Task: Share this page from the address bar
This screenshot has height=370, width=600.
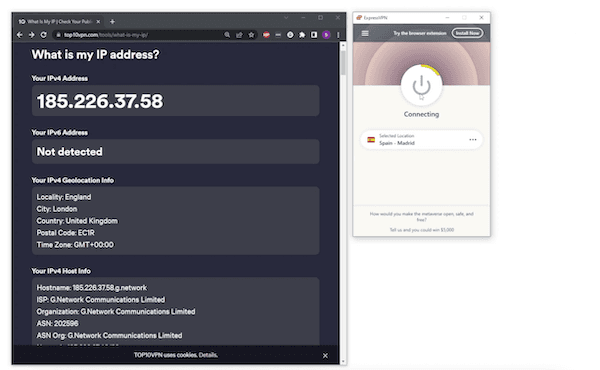Action: click(239, 35)
